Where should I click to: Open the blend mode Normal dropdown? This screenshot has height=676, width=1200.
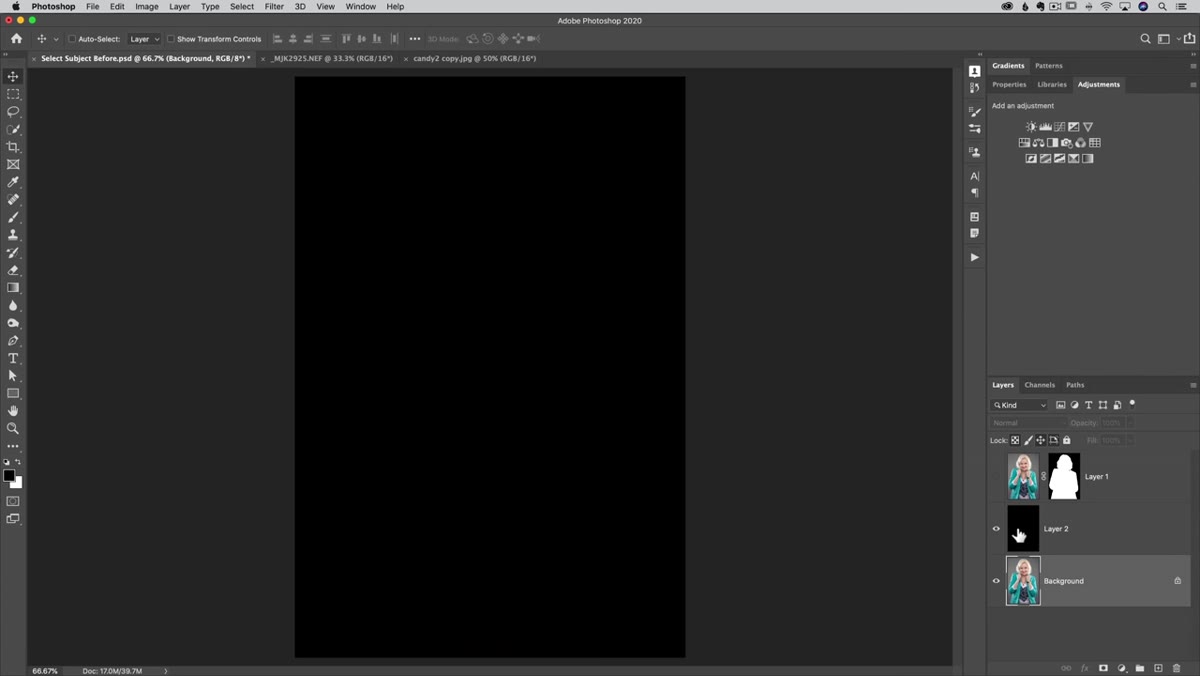[x=1027, y=423]
